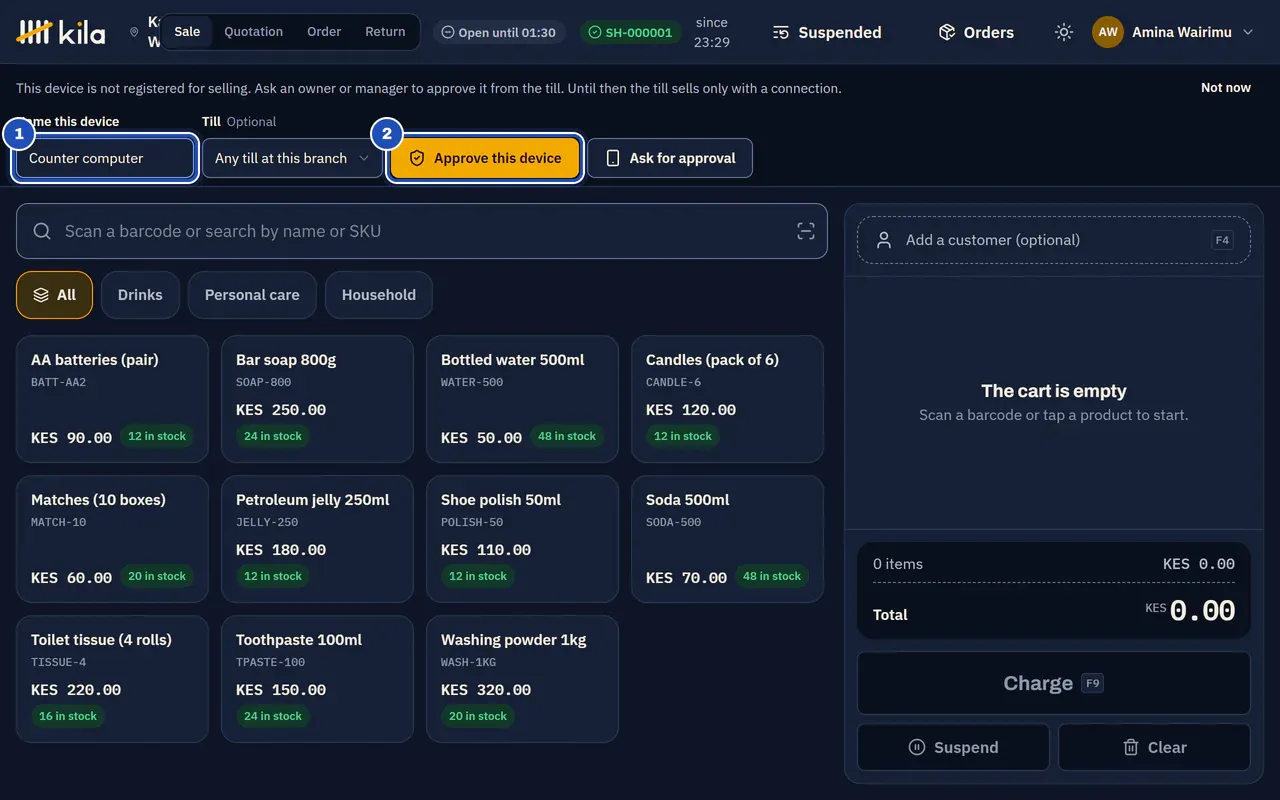Open the Suspended sales list
The image size is (1280, 800).
827,32
